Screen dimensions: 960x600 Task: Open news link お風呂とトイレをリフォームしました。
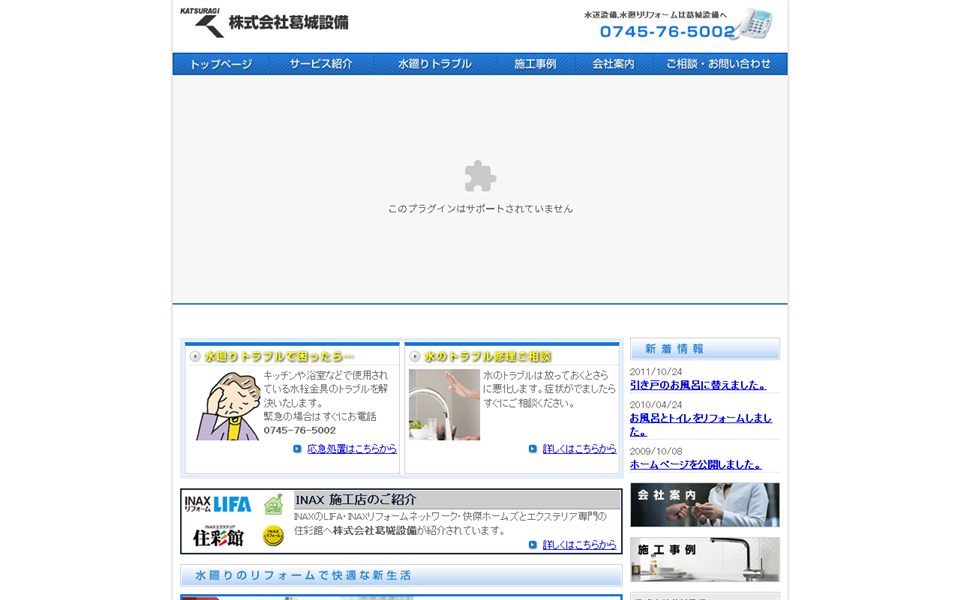(x=701, y=424)
